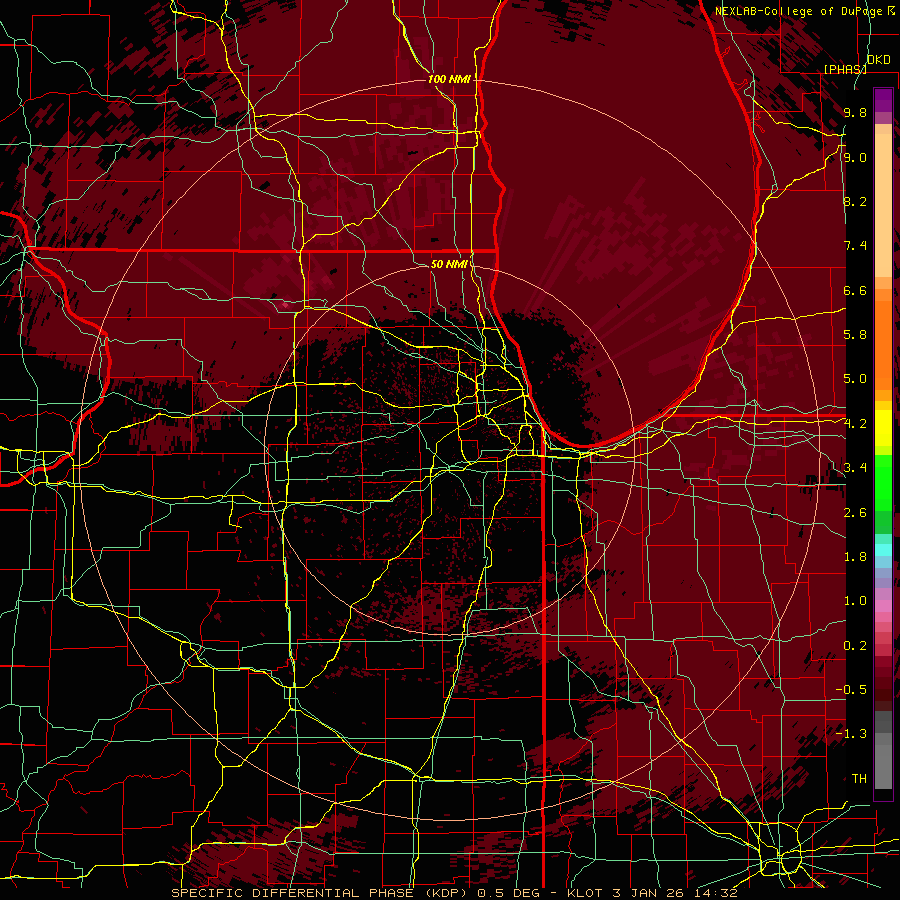Select the 7.4 value on the color scale
The image size is (900, 900).
855,246
